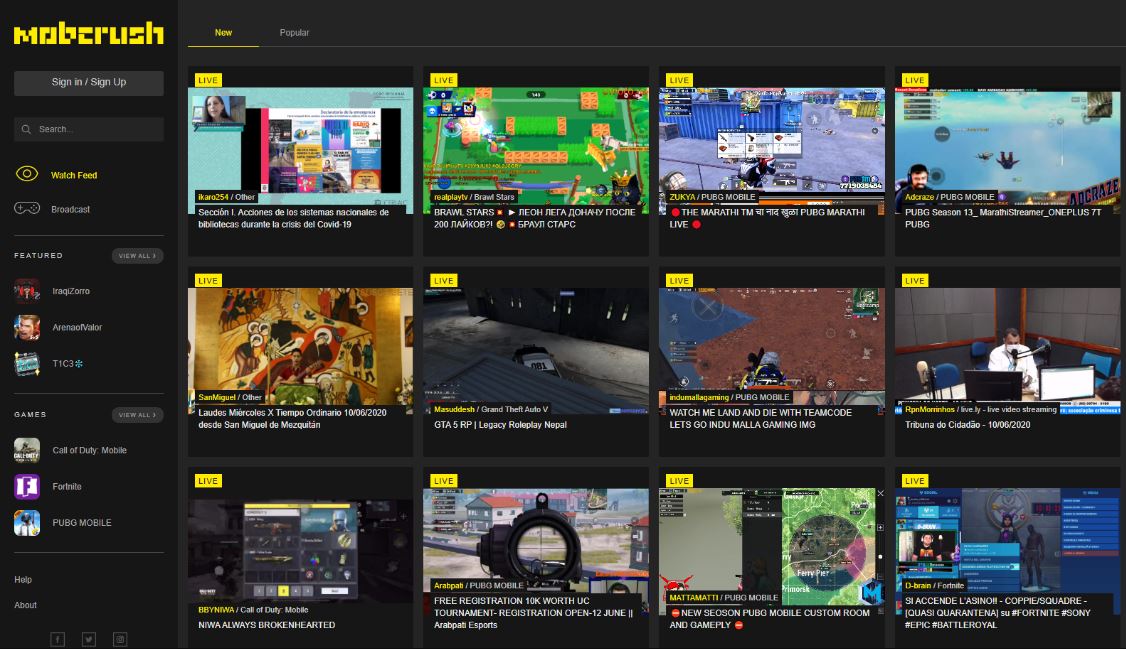Click LIVE badge on realplaytv stream
Viewport: 1126px width, 649px height.
pos(444,80)
